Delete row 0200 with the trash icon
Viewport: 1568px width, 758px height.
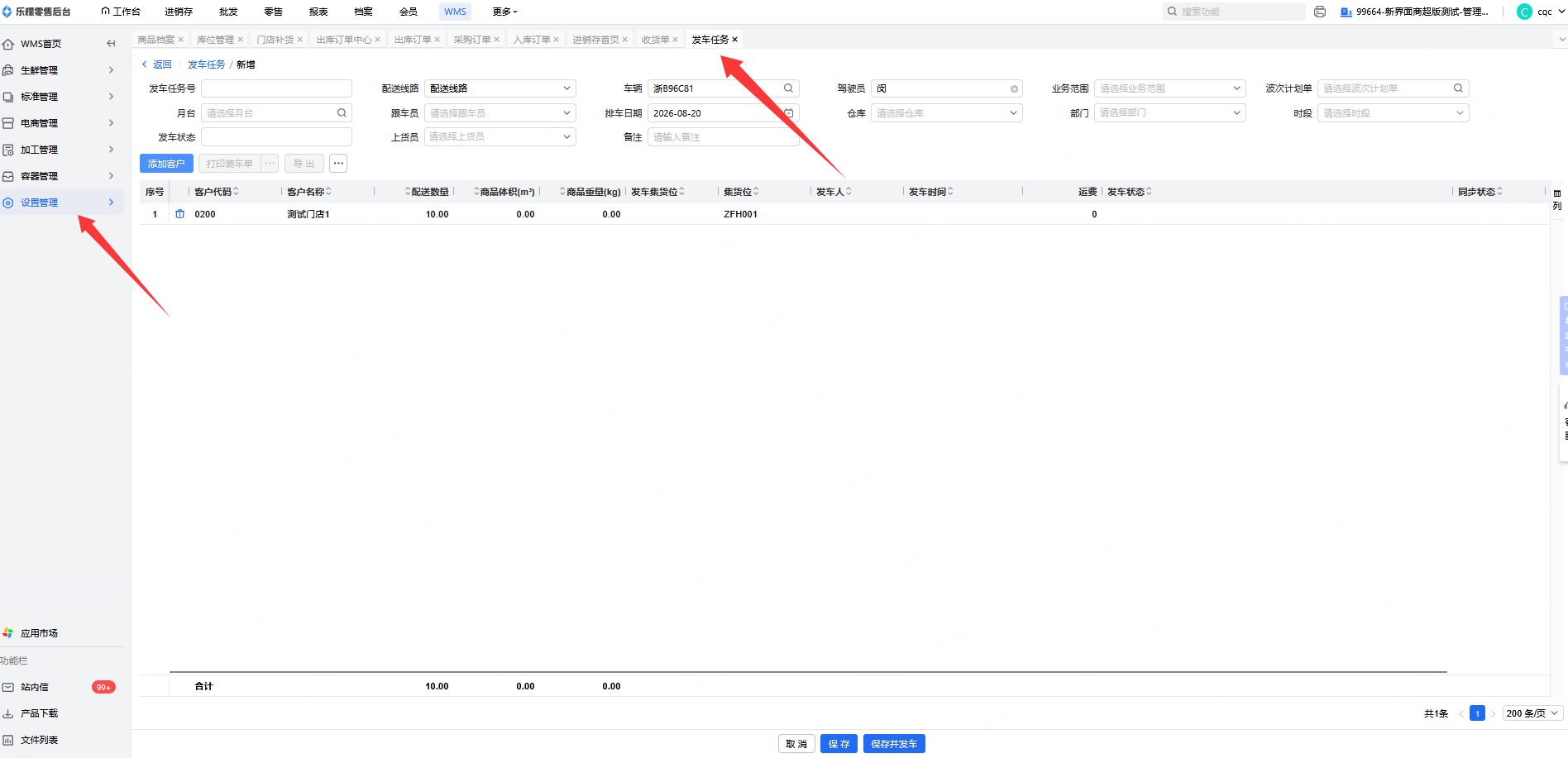(x=180, y=214)
